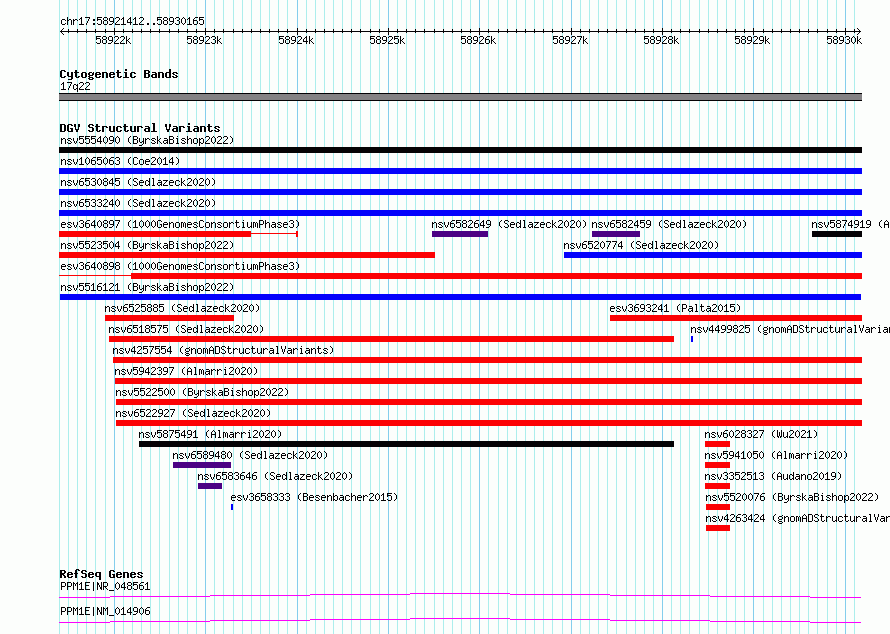Click the PPM1E|NM_014906 gene label
Viewport: 890px width, 634px height.
pos(105,611)
